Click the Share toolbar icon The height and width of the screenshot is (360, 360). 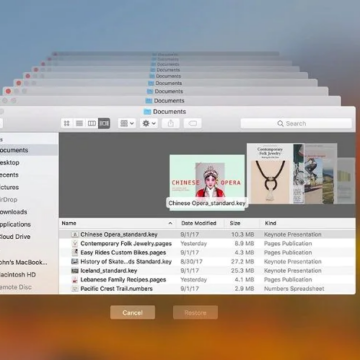tap(171, 124)
